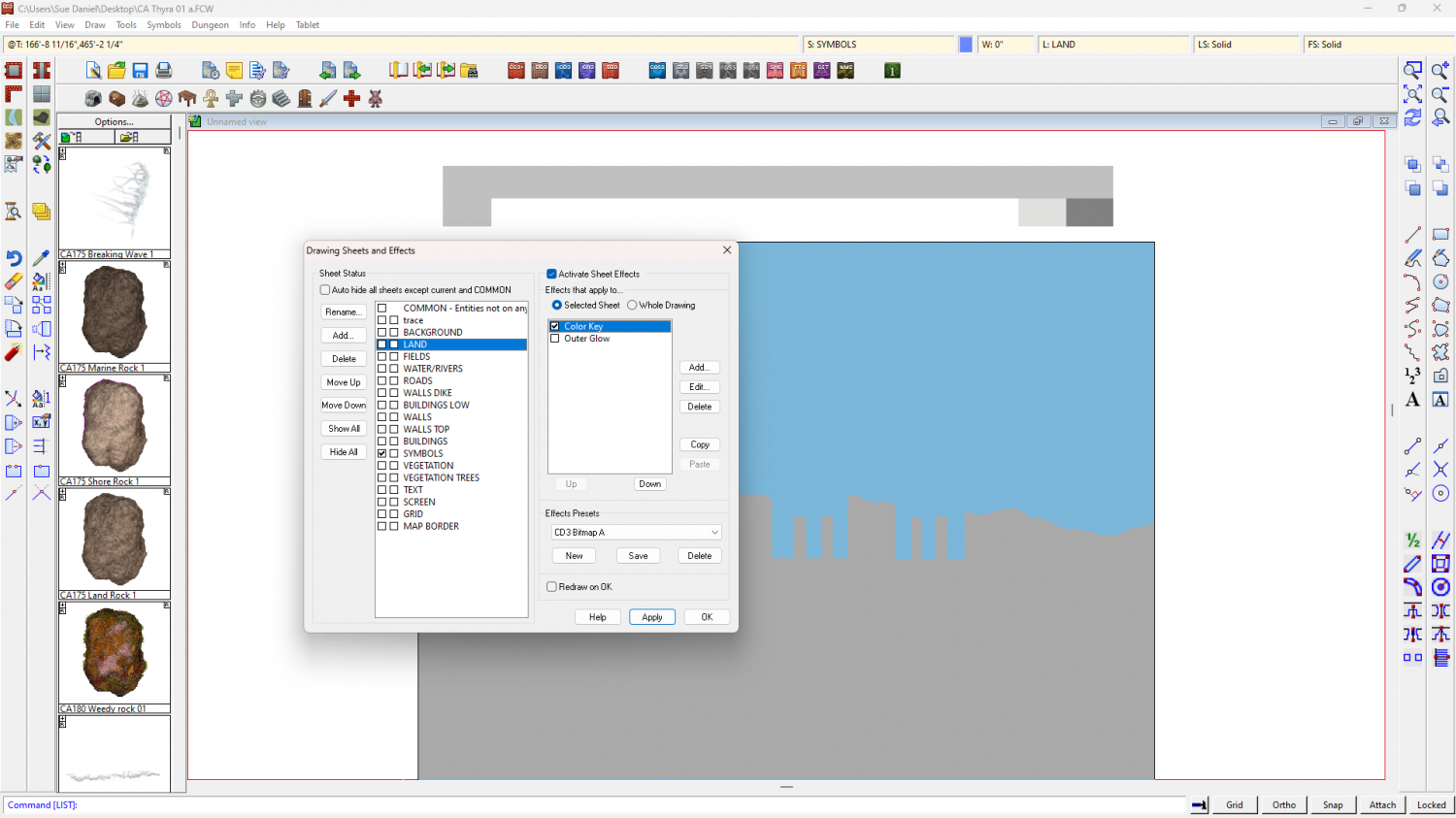Click the preset Save button
This screenshot has width=1456, height=818.
638,556
